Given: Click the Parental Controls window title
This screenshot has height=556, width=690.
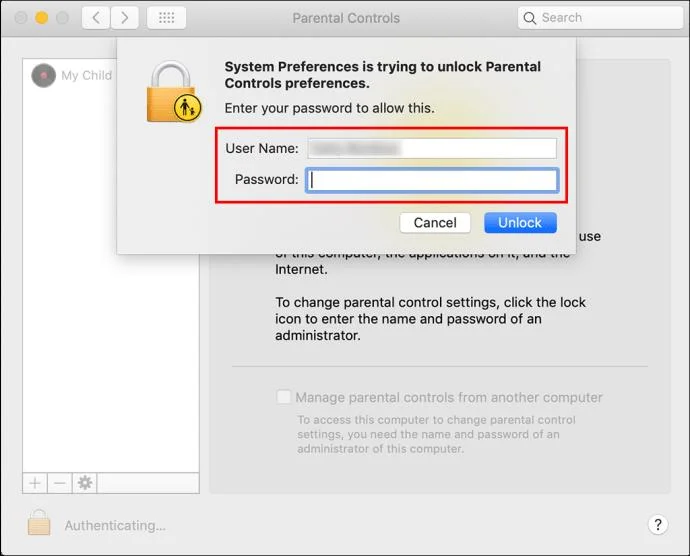Looking at the screenshot, I should [346, 18].
